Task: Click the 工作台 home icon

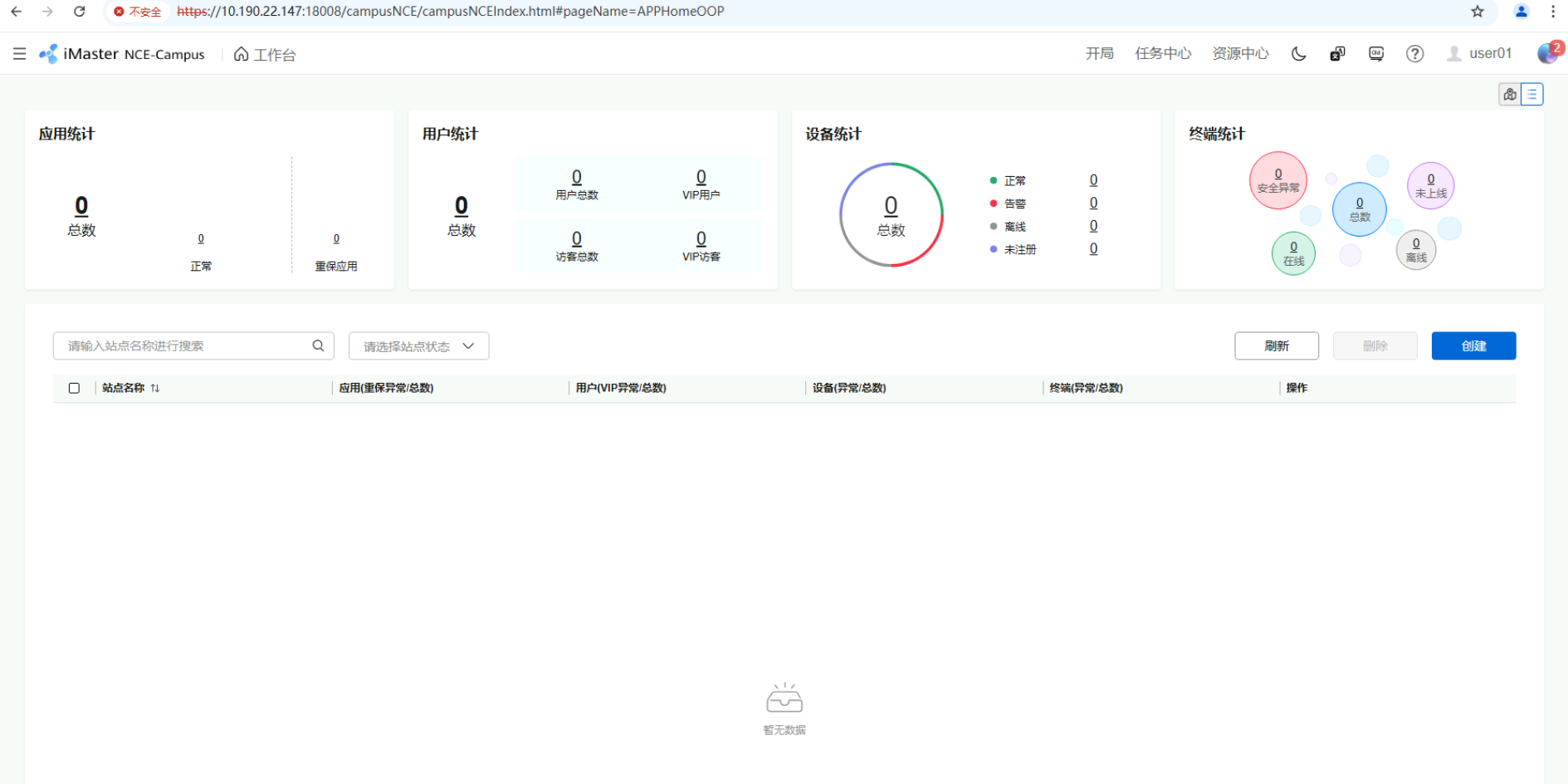Action: [x=241, y=54]
